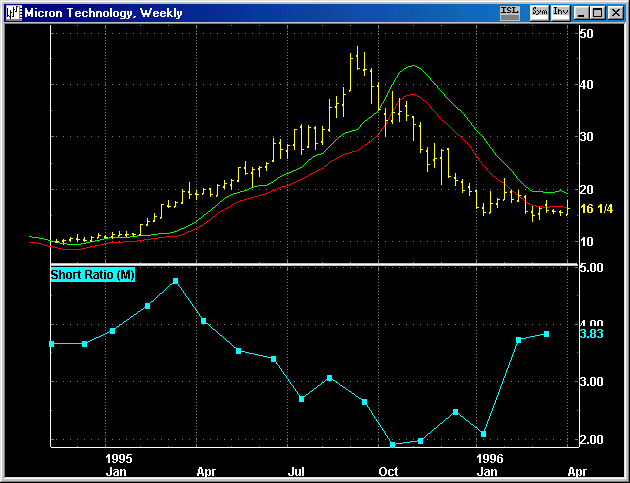Click the 10 price axis label

click(x=587, y=242)
